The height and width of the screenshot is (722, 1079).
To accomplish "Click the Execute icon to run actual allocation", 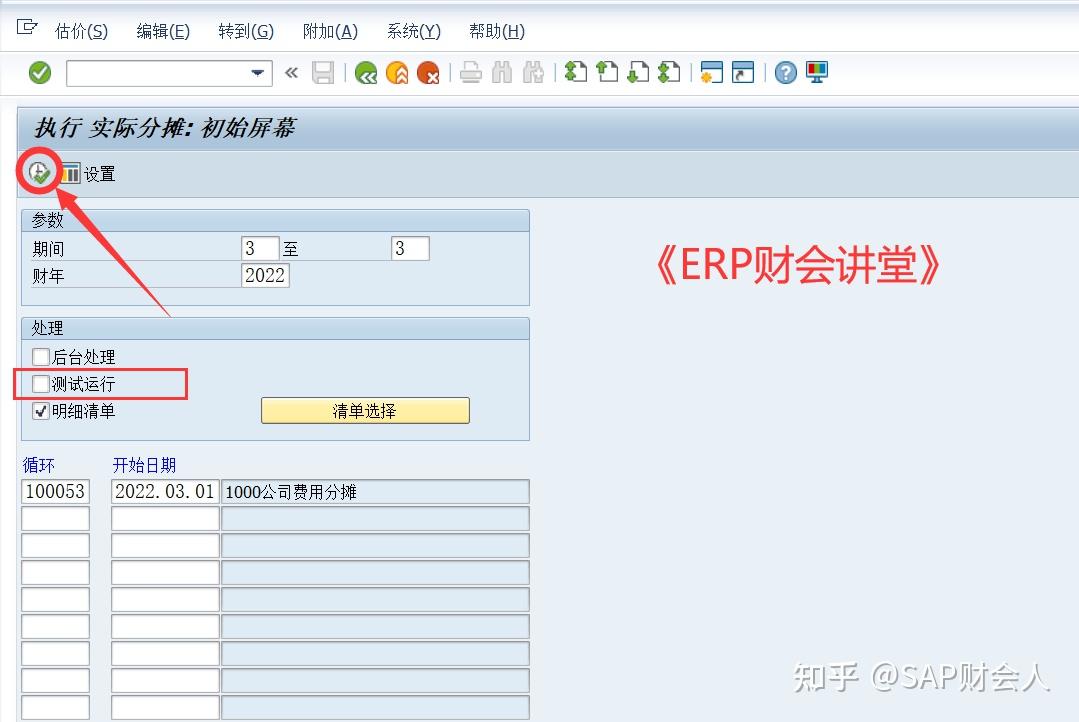I will tap(38, 172).
